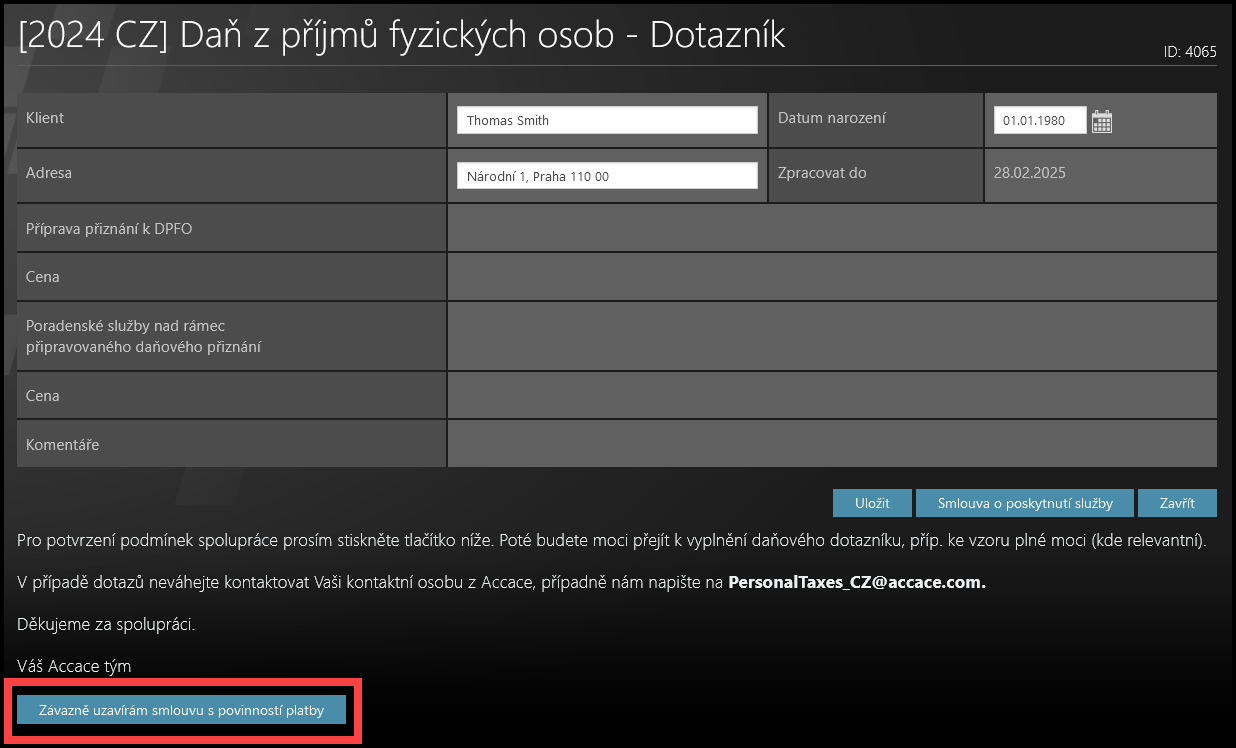Click the Daň z příjmů page title
Viewport: 1236px width, 748px height.
402,35
